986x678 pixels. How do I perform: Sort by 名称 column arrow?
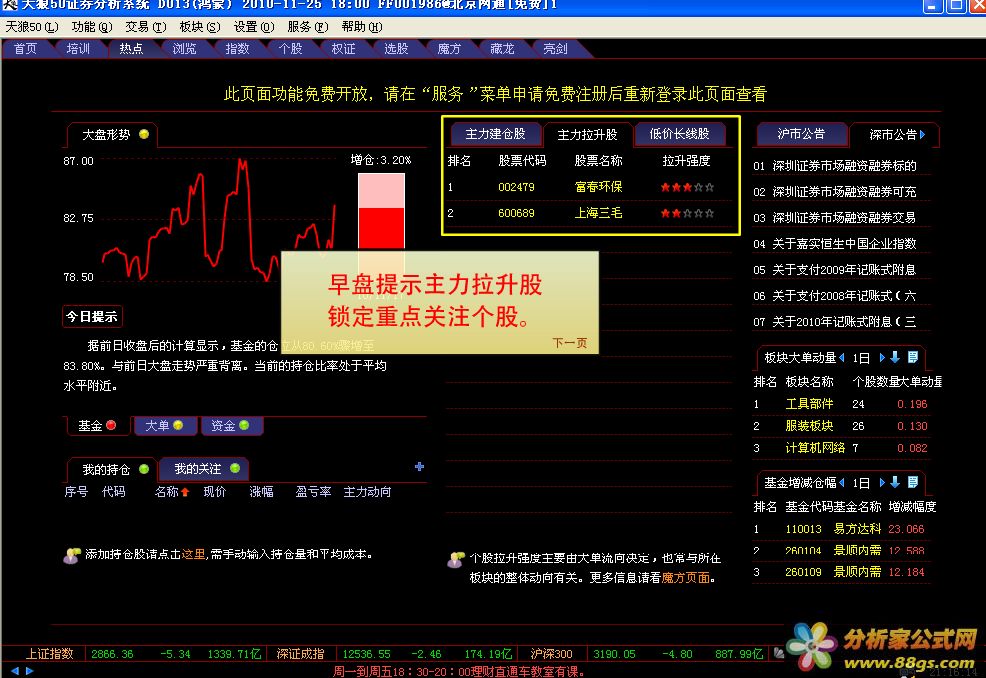[185, 492]
